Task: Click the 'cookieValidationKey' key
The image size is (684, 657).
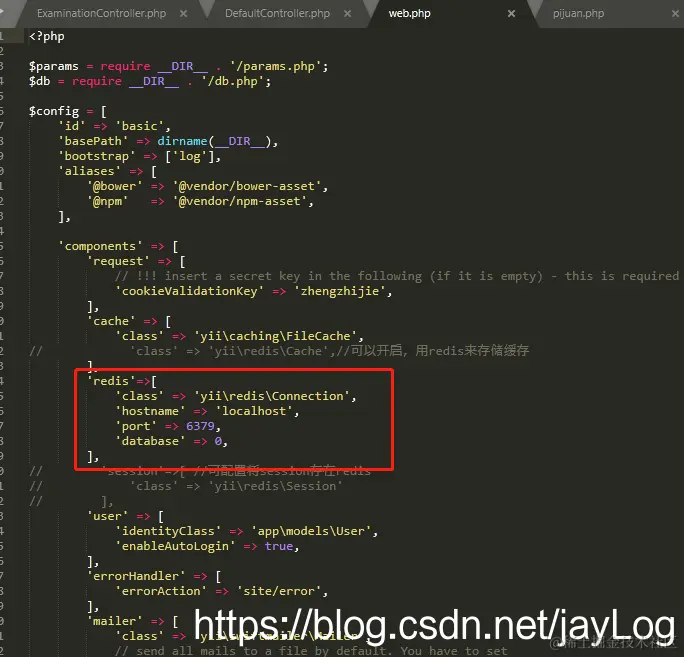Action: 190,291
